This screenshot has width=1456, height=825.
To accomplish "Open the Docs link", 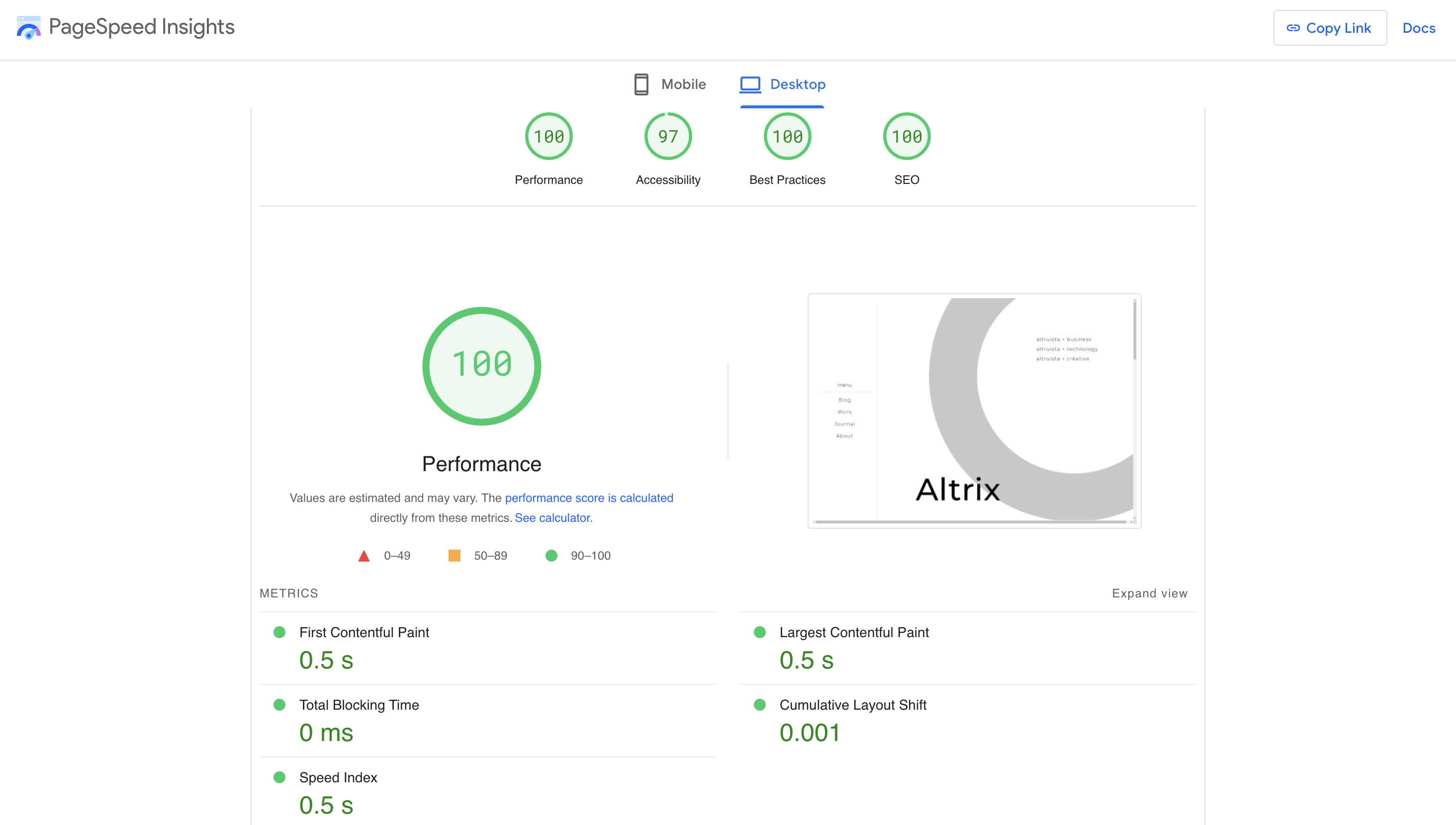I will (x=1418, y=28).
